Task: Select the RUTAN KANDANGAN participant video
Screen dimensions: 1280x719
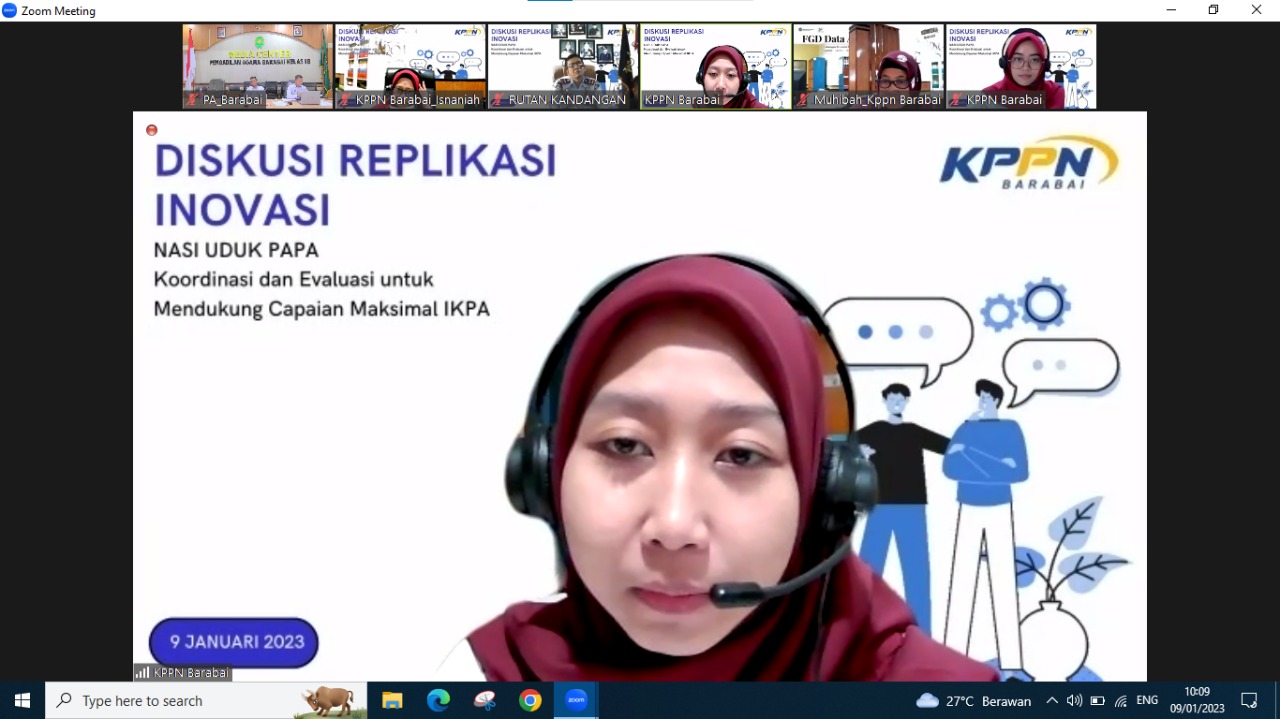Action: pos(563,66)
